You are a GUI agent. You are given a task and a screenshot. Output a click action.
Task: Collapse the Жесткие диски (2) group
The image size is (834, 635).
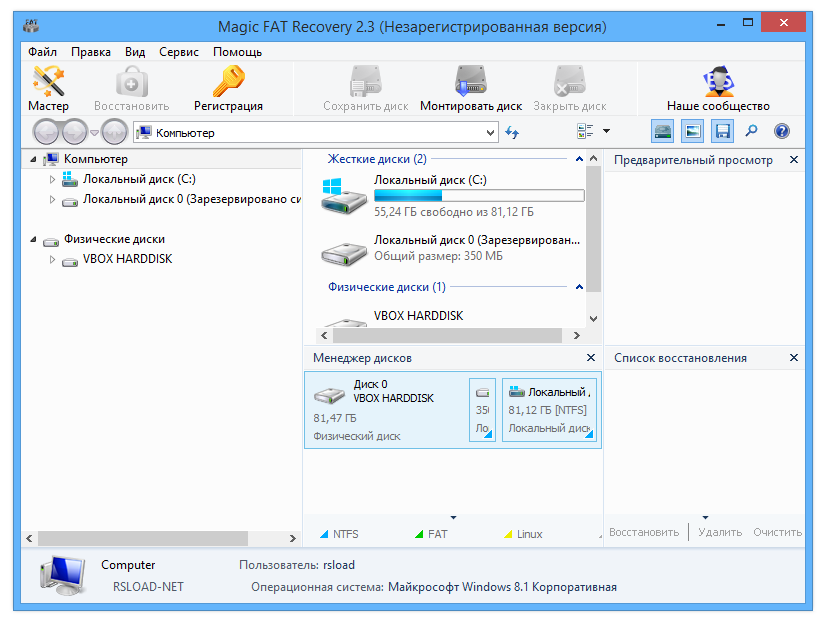pyautogui.click(x=579, y=159)
